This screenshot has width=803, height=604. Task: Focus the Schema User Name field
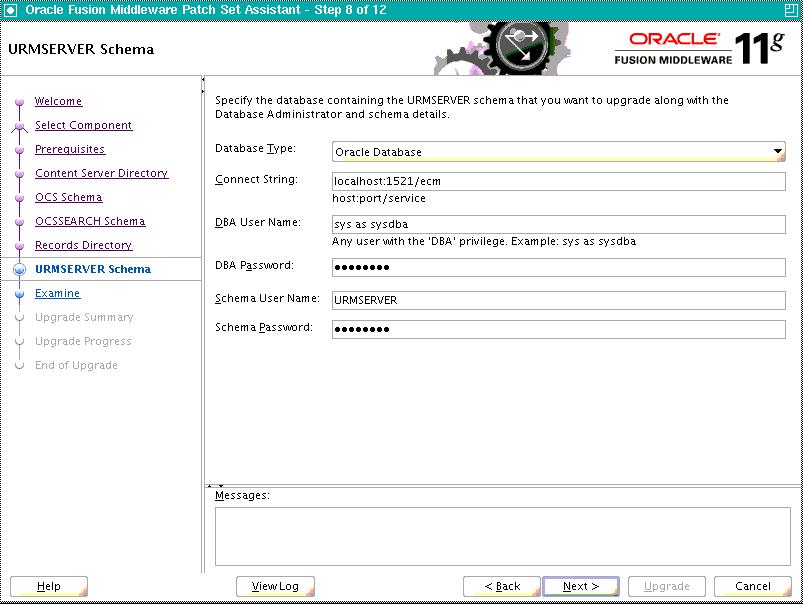click(x=558, y=300)
